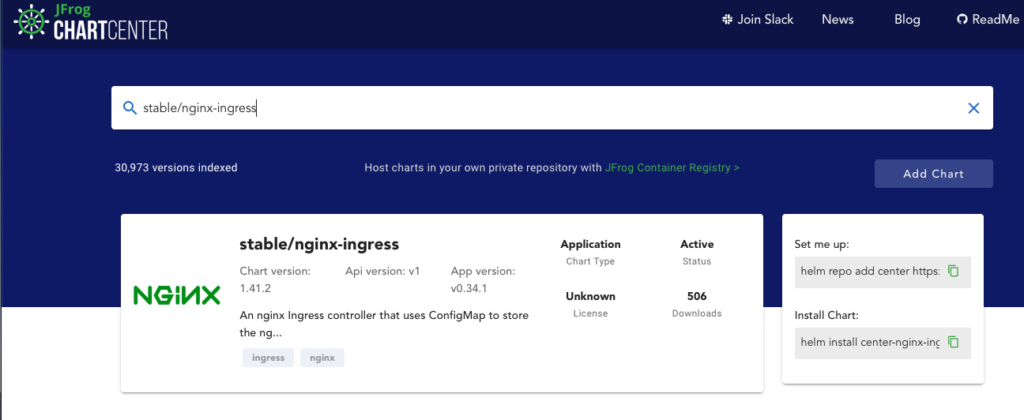Click the helm repo add command box
Screen dimensions: 1024x420
point(870,271)
